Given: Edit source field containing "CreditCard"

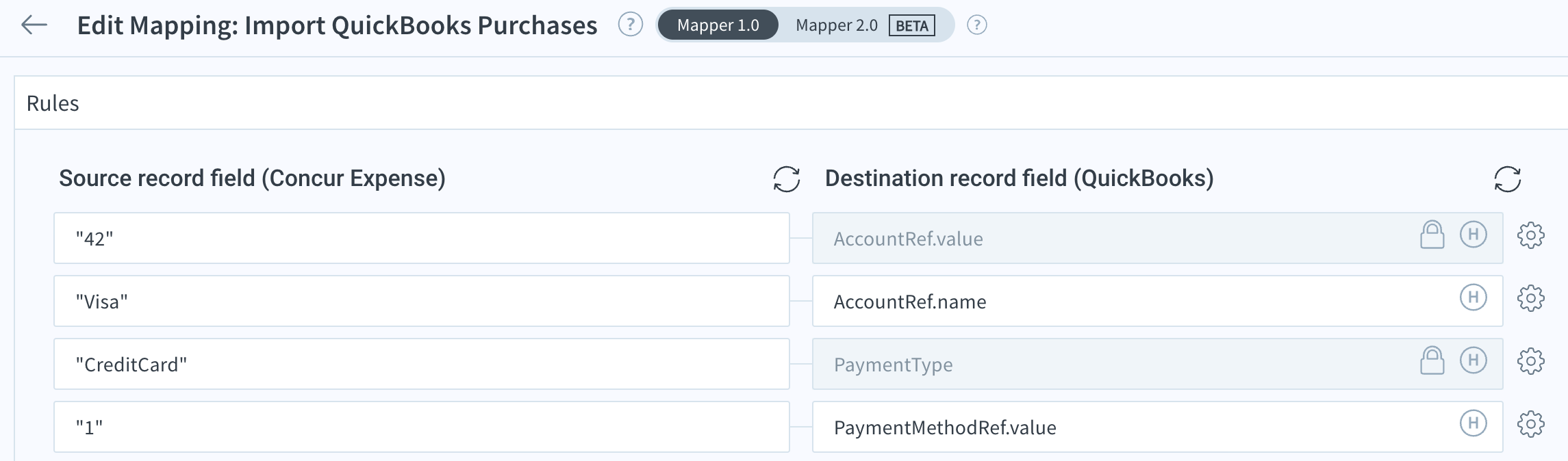Looking at the screenshot, I should pos(422,364).
